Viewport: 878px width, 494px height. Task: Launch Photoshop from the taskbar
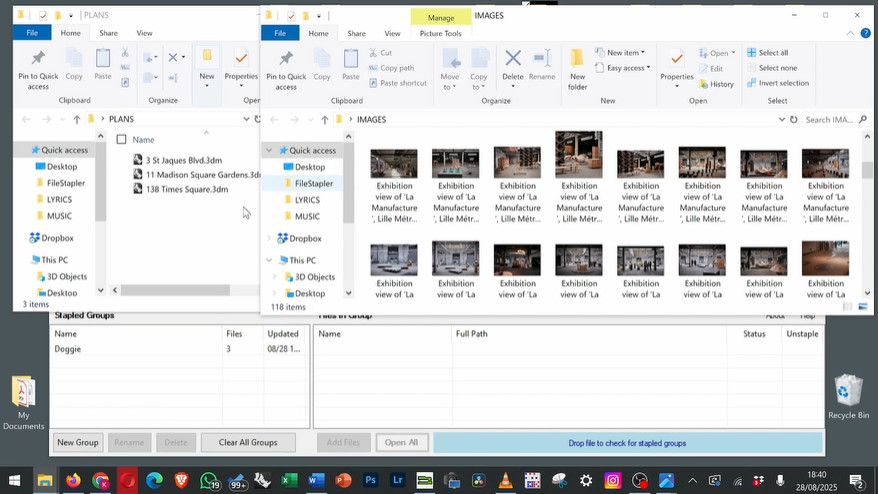(371, 481)
